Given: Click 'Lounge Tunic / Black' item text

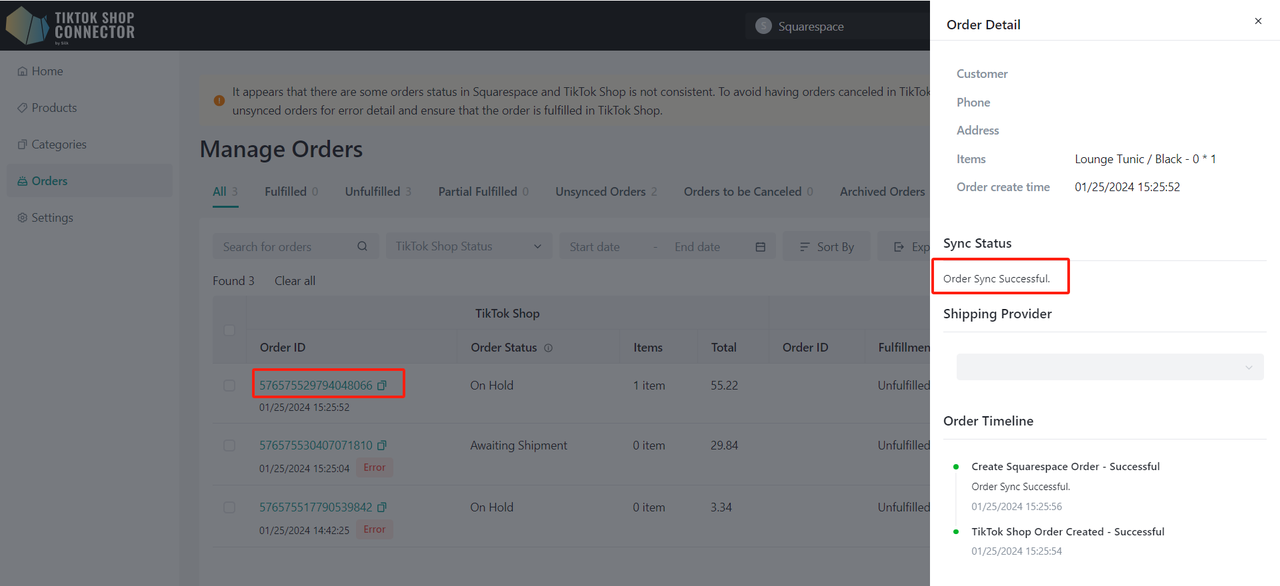Looking at the screenshot, I should [1129, 159].
